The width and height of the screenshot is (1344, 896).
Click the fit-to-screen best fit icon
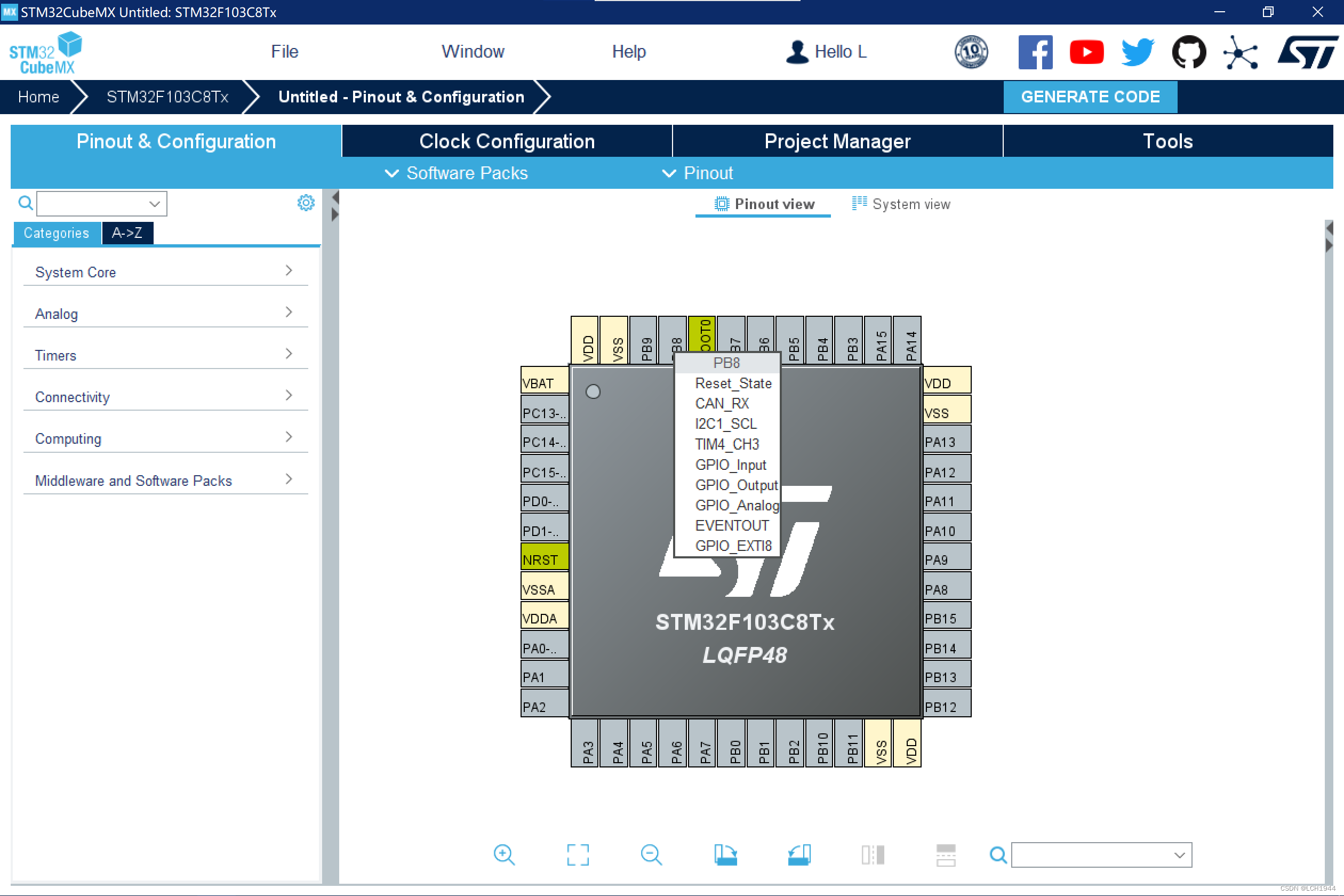578,855
